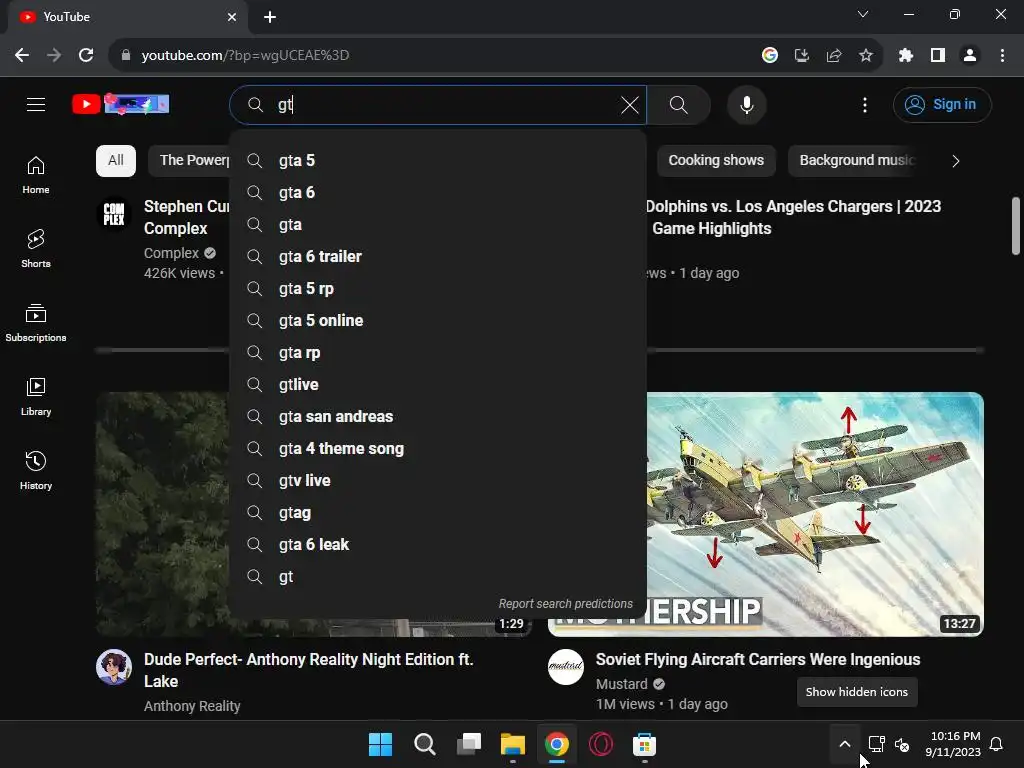Open Opera browser from the taskbar
This screenshot has width=1024, height=768.
pos(601,744)
